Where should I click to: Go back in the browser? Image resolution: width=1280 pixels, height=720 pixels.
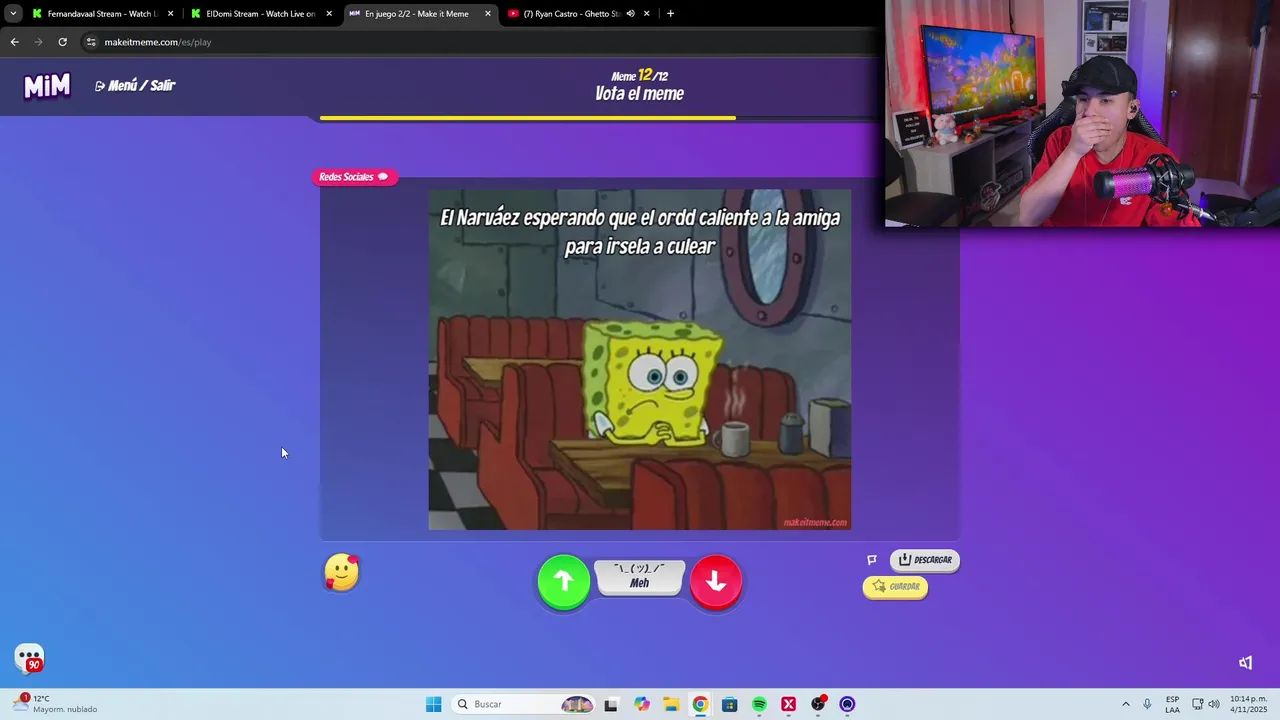pos(14,42)
